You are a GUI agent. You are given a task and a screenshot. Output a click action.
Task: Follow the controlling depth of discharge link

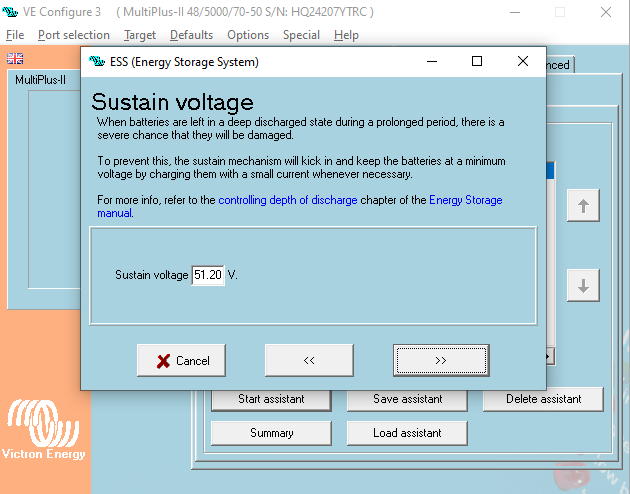(287, 200)
